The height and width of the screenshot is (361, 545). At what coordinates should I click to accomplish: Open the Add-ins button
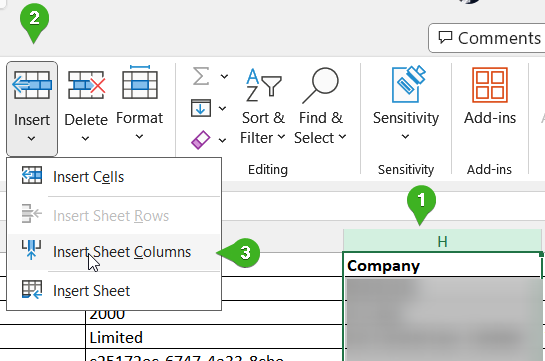point(490,96)
